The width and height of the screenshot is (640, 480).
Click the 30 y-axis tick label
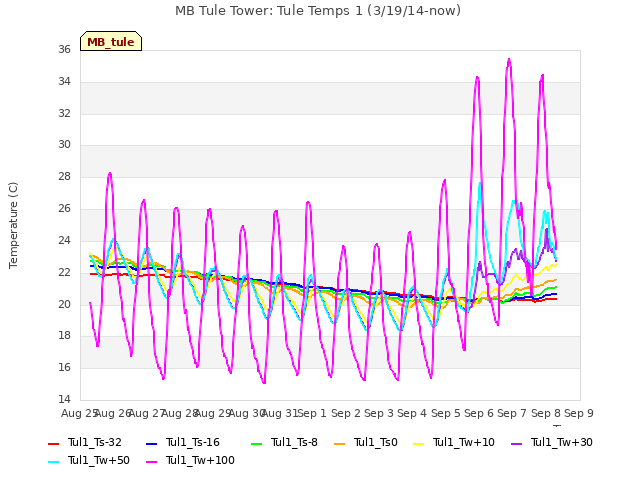[64, 144]
